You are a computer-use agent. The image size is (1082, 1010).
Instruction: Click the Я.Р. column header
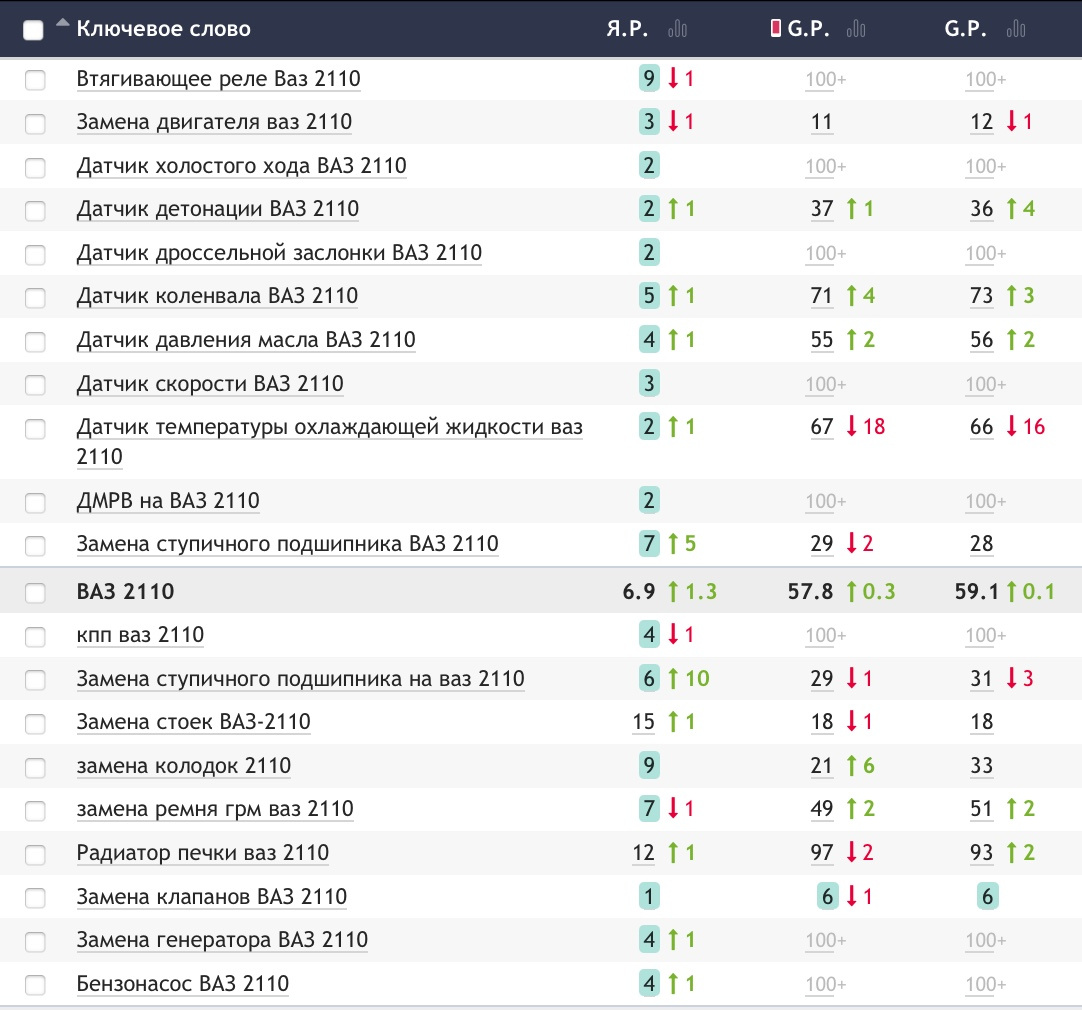627,28
